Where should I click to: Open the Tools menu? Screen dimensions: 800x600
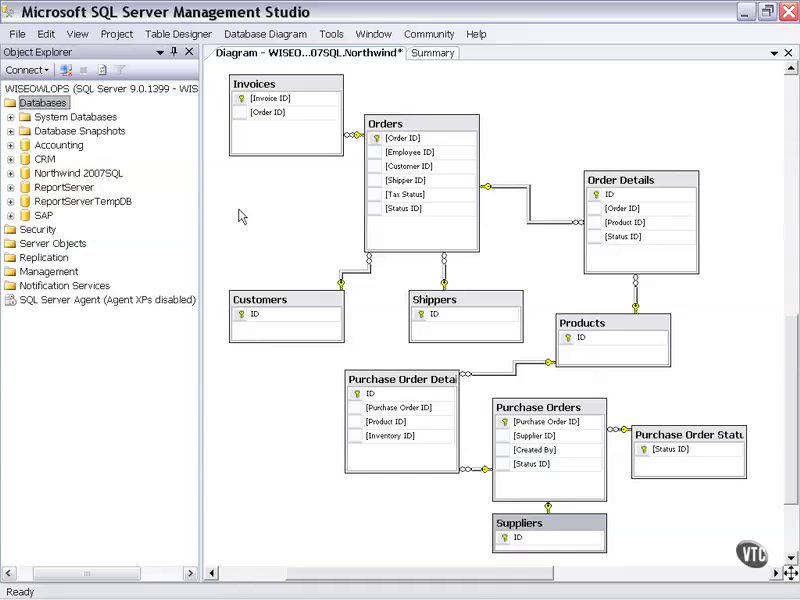(331, 34)
